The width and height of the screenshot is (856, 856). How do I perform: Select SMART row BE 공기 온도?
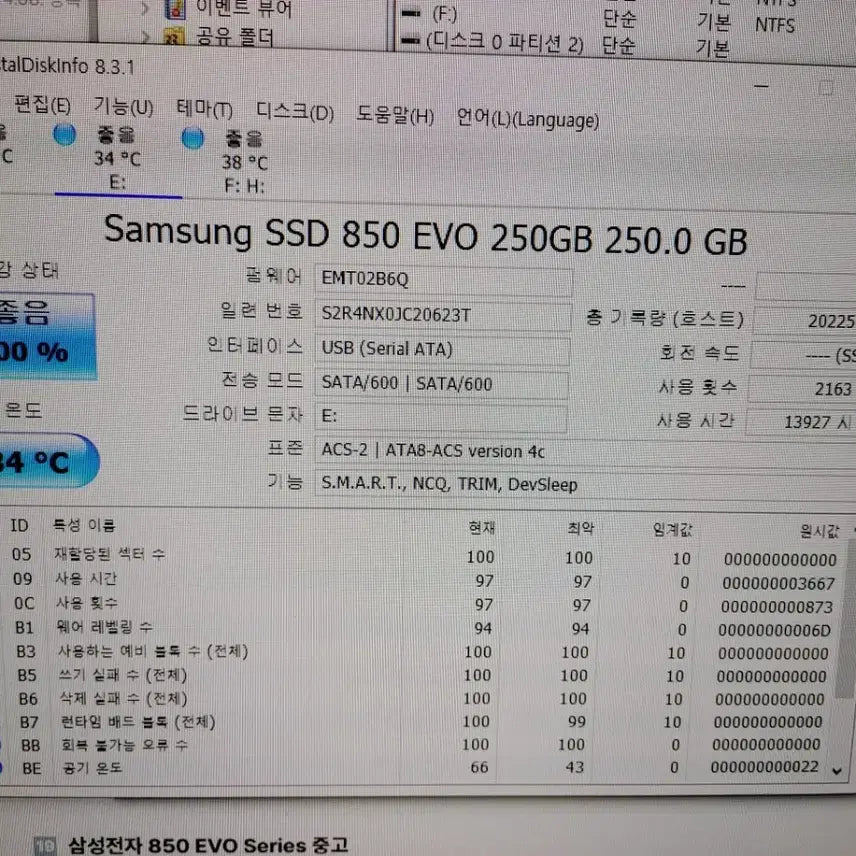click(x=424, y=768)
